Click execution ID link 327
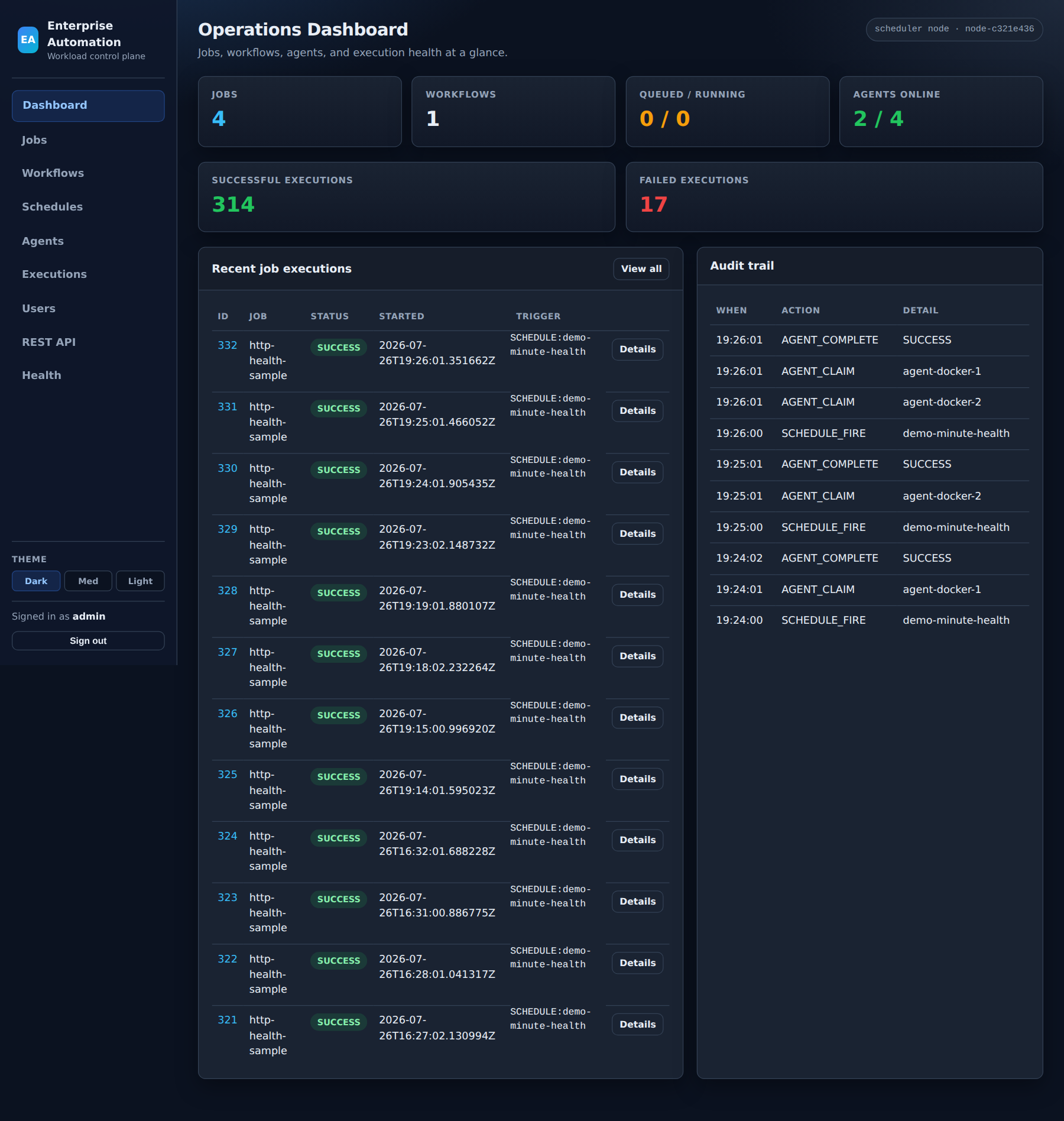The width and height of the screenshot is (1064, 1121). click(x=227, y=652)
